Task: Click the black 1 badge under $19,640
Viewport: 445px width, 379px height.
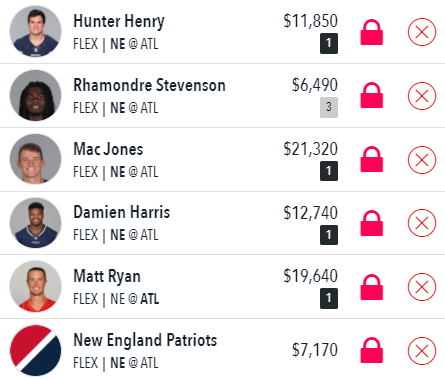Action: click(x=329, y=298)
